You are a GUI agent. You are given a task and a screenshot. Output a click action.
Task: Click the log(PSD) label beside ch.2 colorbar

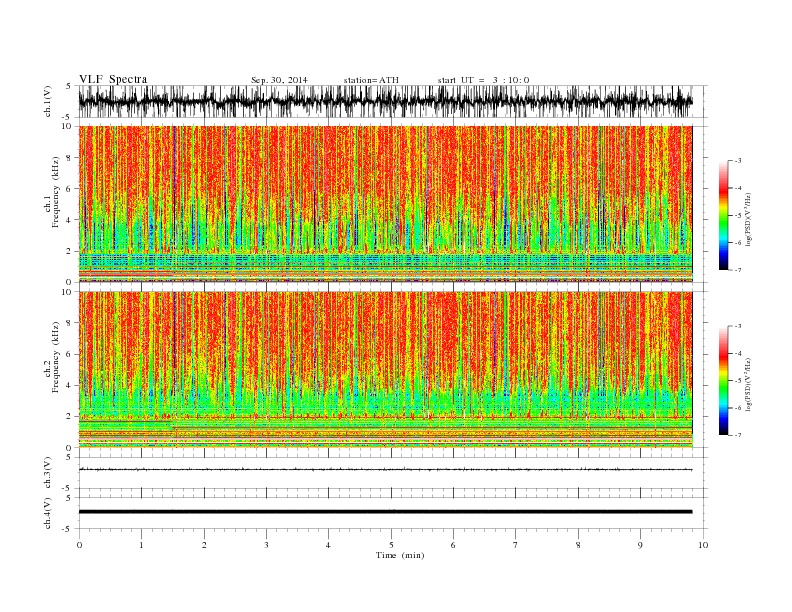pos(749,383)
